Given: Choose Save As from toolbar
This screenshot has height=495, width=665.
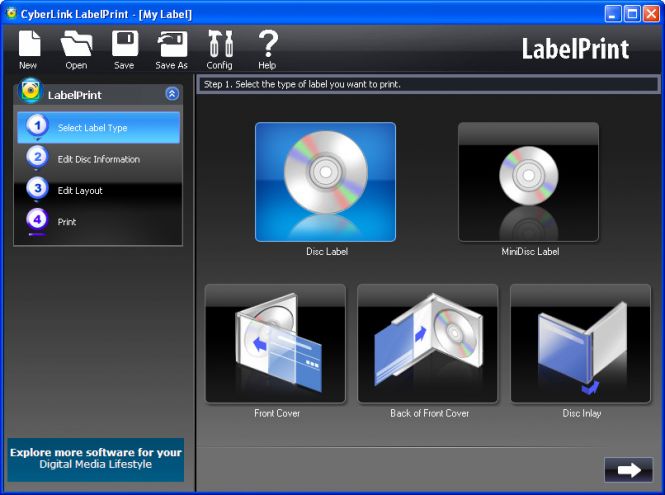Looking at the screenshot, I should pos(172,49).
